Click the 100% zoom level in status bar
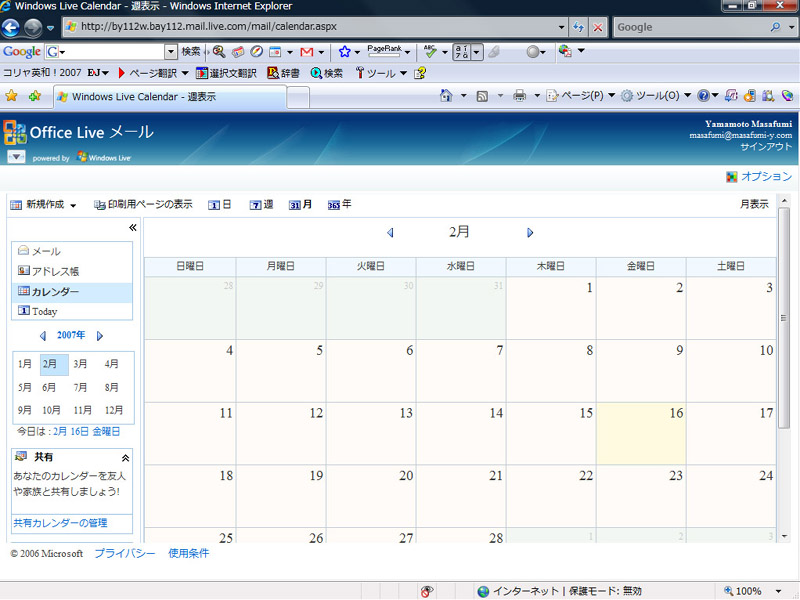 coord(748,591)
